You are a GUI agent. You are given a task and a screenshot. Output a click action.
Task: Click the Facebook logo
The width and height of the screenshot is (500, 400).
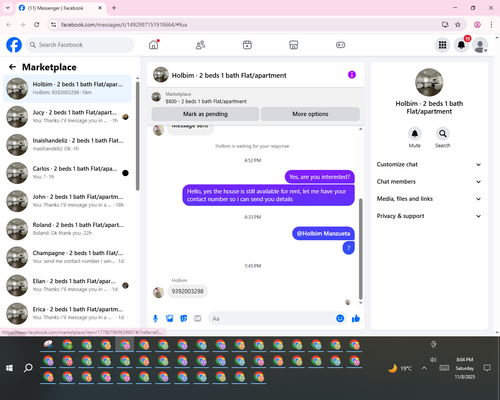coord(14,45)
